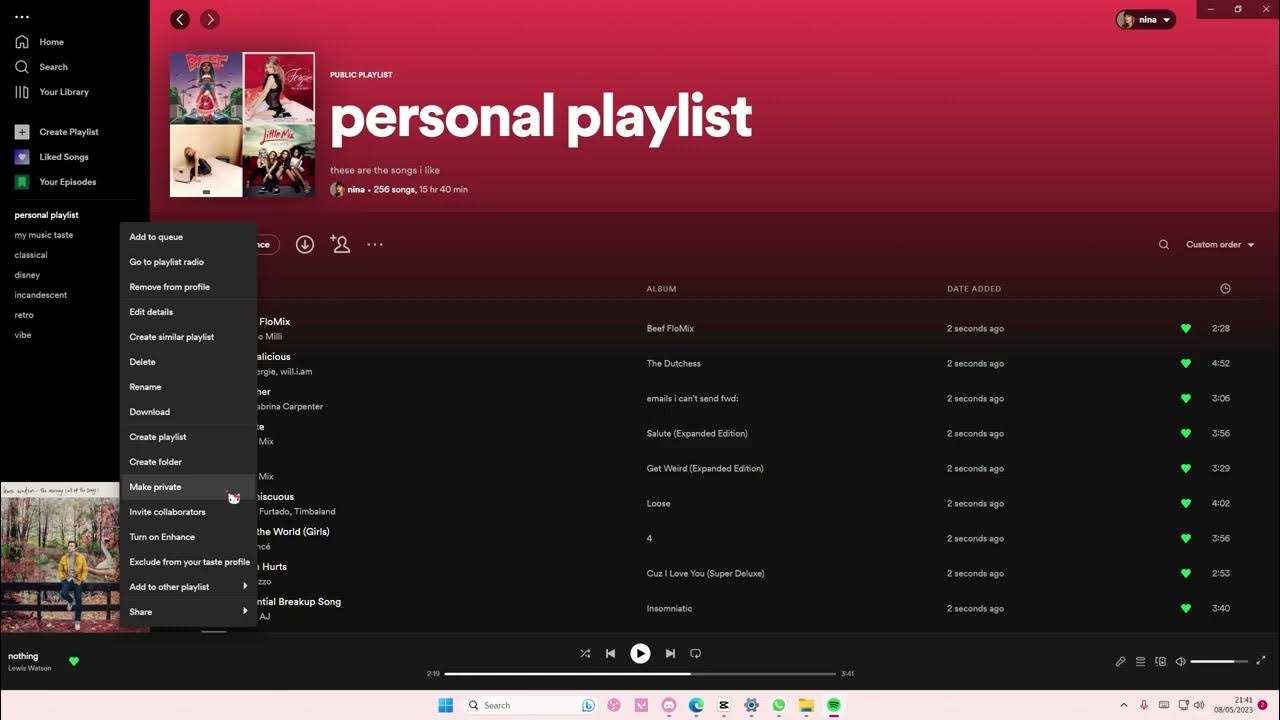Viewport: 1280px width, 720px height.
Task: Go back with the left arrow button
Action: (180, 19)
